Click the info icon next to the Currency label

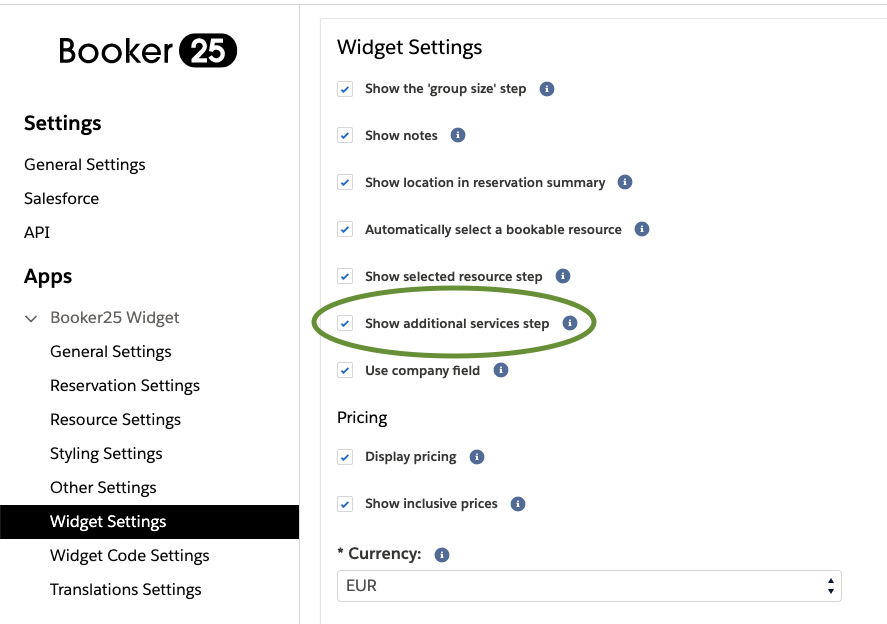(x=441, y=553)
